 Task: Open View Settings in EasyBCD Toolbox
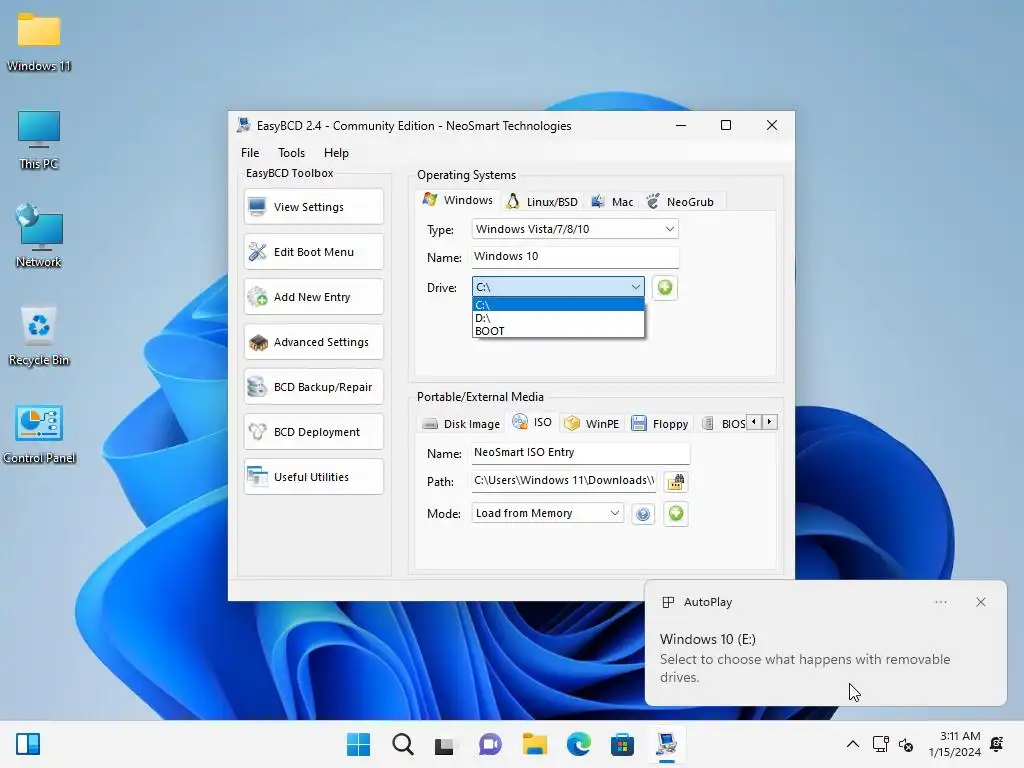pyautogui.click(x=313, y=207)
